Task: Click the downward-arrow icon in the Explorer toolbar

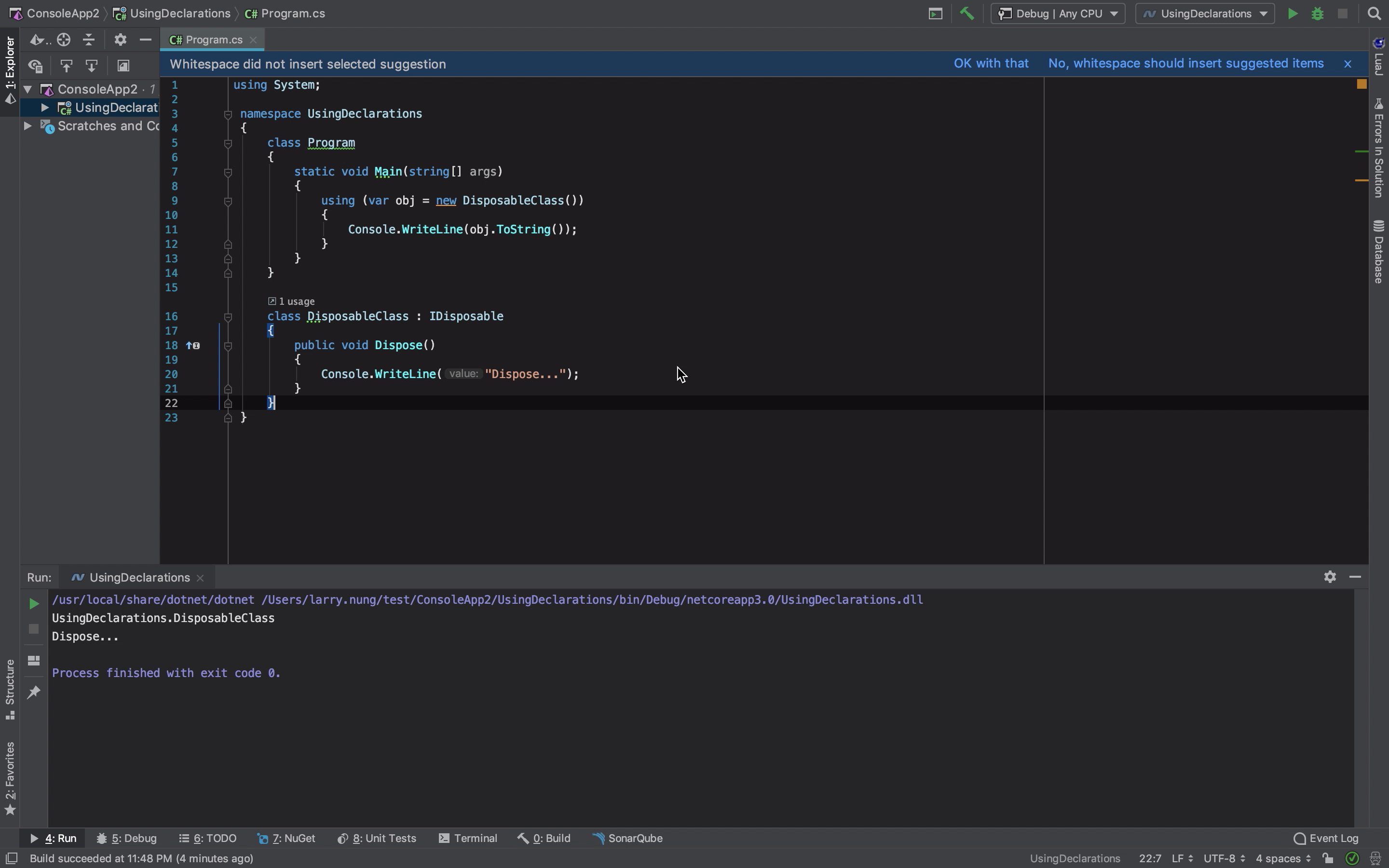Action: click(91, 66)
